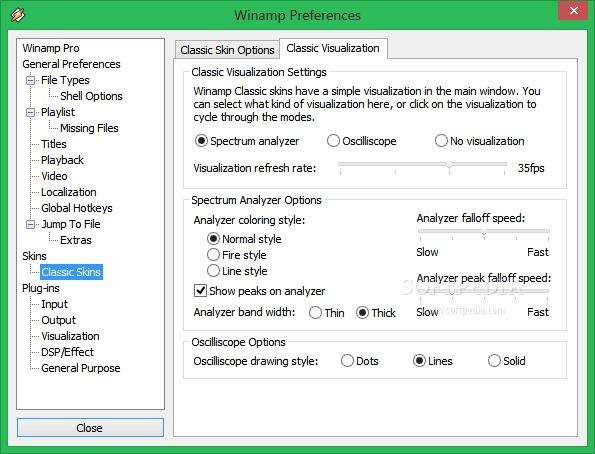This screenshot has width=595, height=454.
Task: Open the Playback preferences page
Action: [x=62, y=160]
